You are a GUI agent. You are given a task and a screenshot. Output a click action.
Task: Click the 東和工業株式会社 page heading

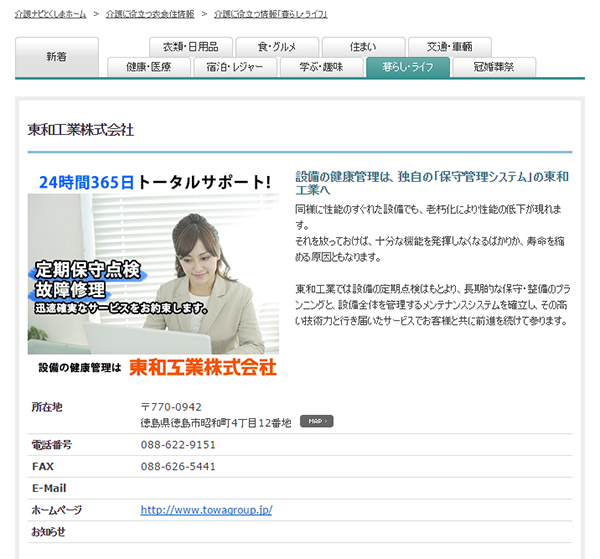click(x=81, y=130)
